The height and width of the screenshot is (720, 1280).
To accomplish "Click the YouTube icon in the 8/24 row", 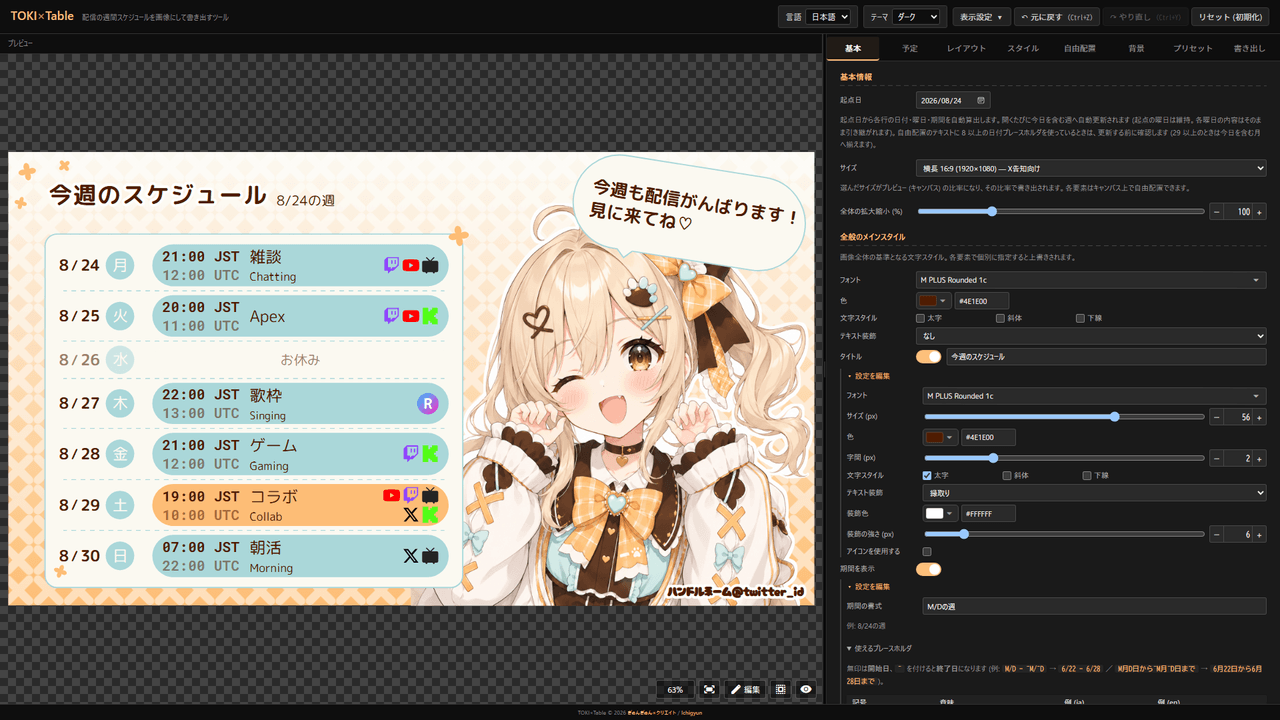I will (x=411, y=265).
